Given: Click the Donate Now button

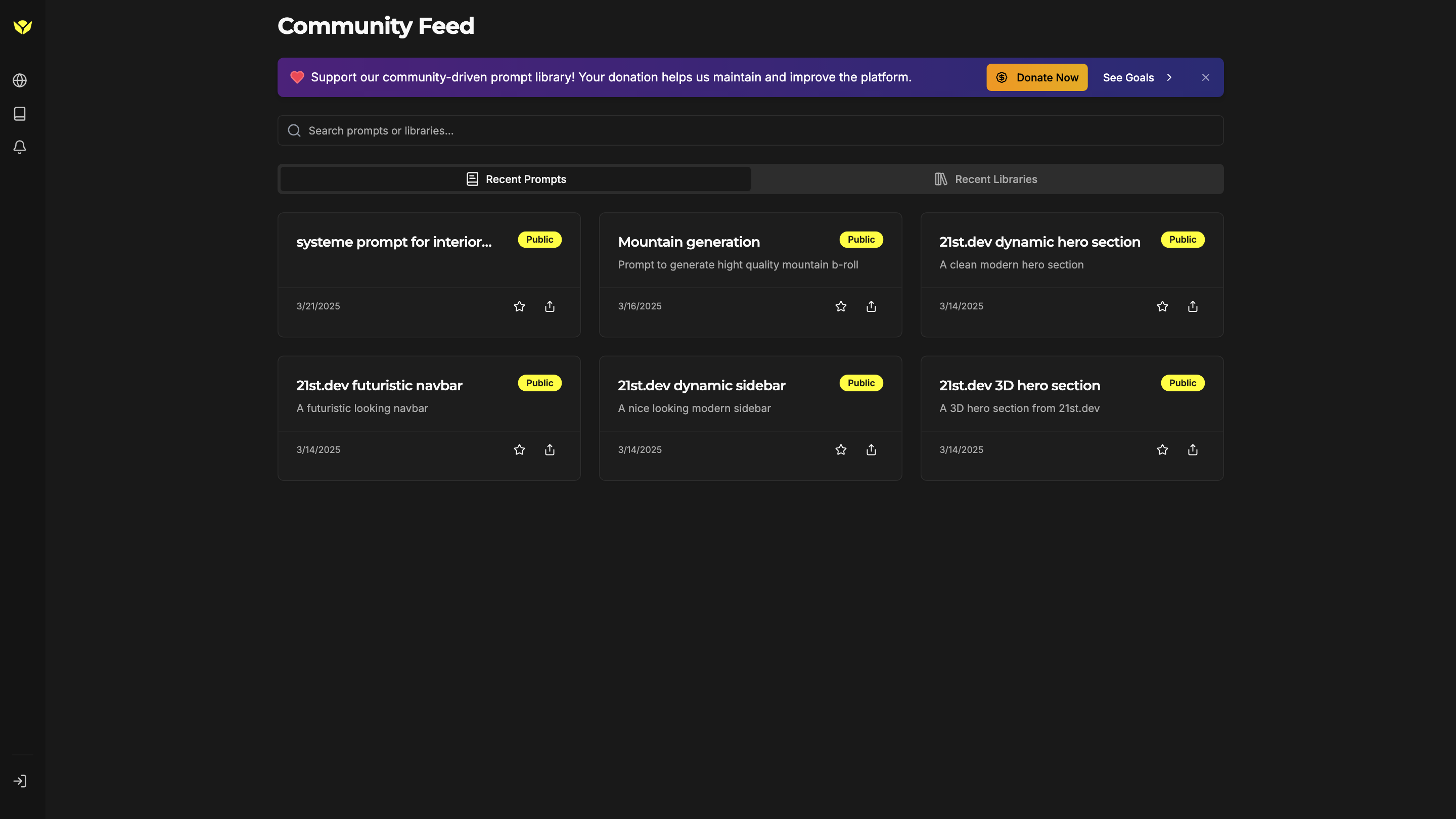Looking at the screenshot, I should [x=1036, y=77].
